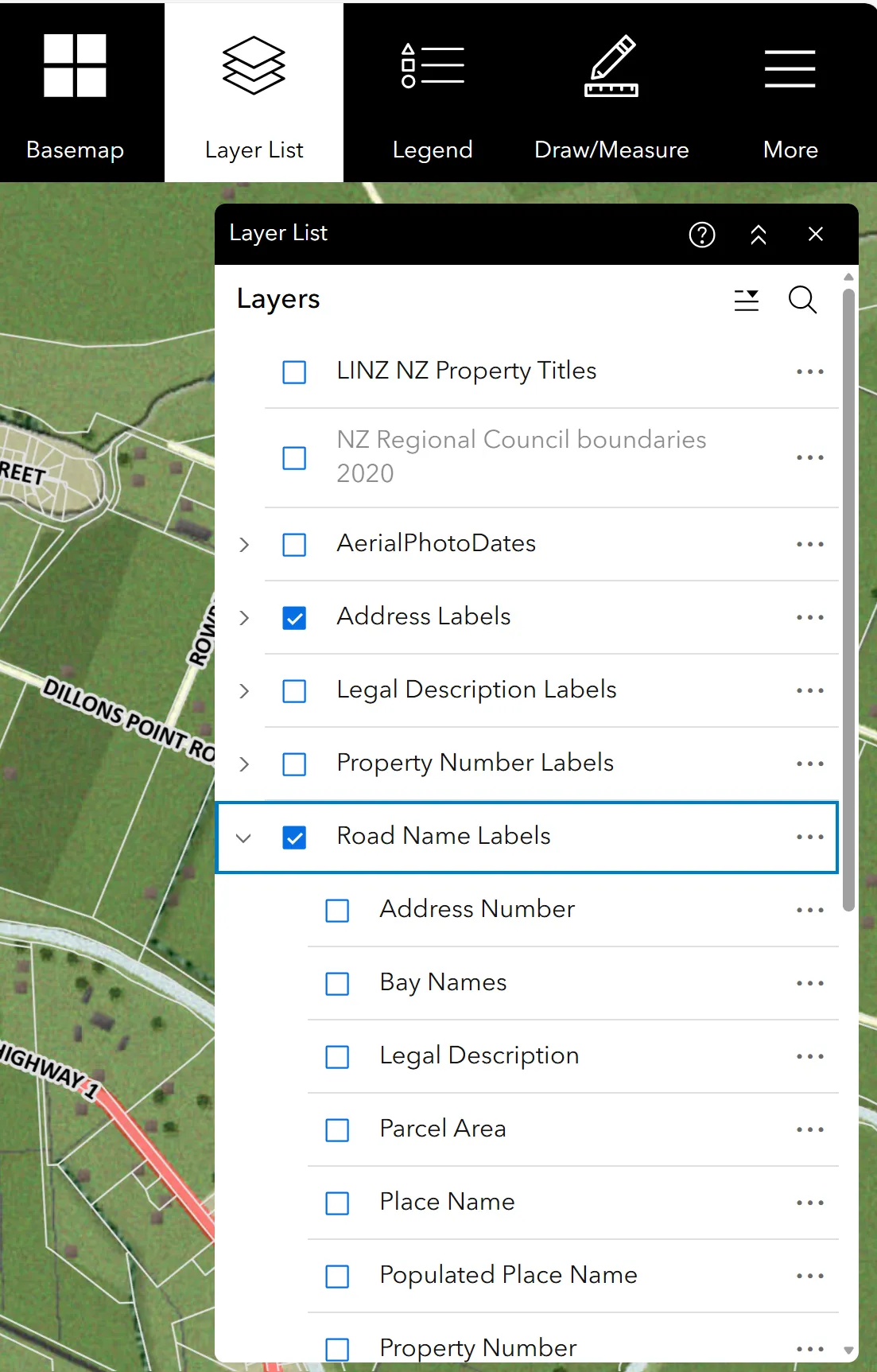
Task: Expand the Legal Description Labels group
Action: click(x=244, y=691)
